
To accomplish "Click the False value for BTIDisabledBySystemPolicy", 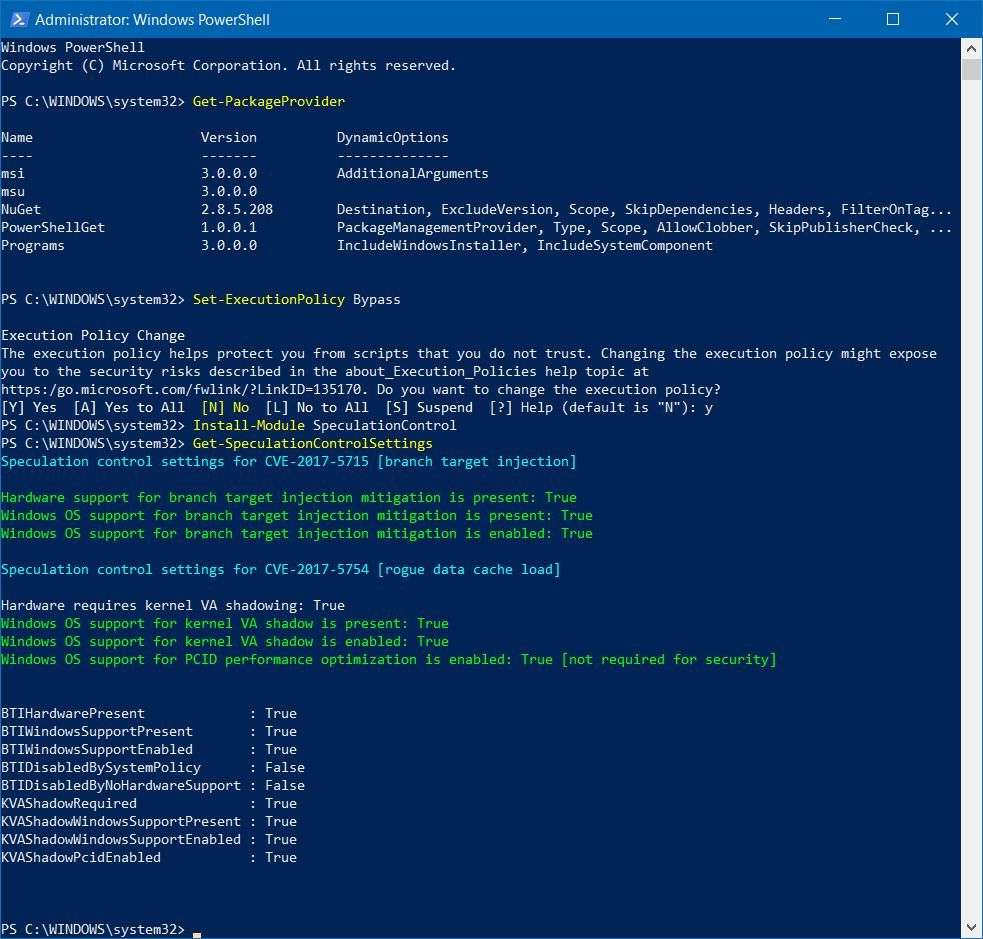I will [285, 768].
